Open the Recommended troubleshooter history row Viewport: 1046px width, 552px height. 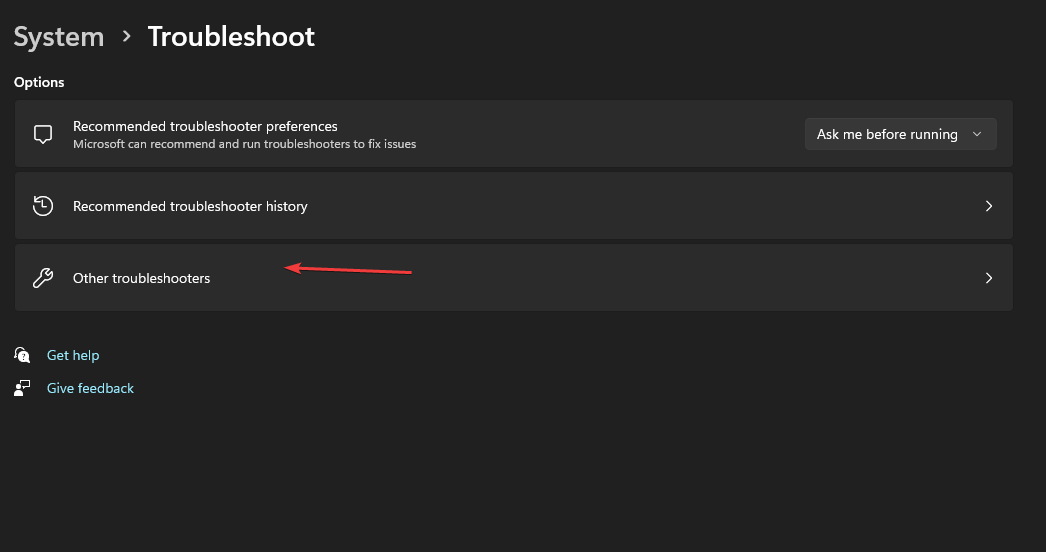(514, 206)
